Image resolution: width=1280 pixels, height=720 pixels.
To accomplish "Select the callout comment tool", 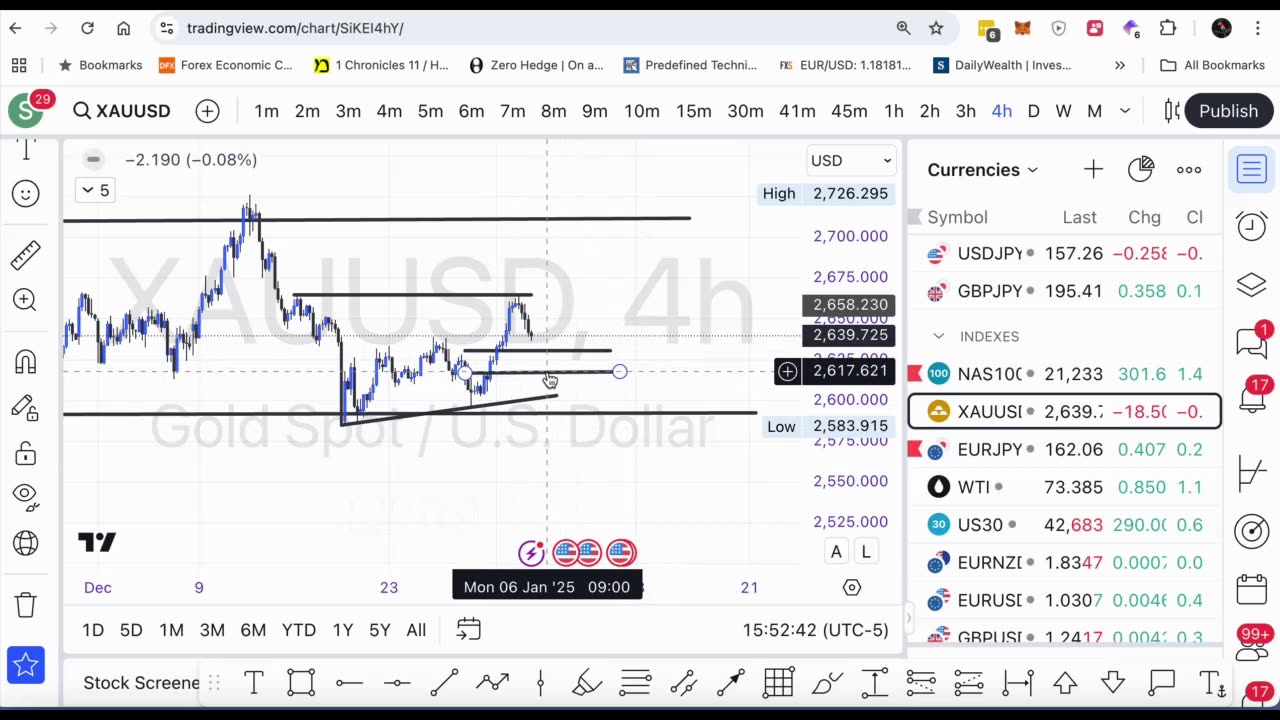I will pyautogui.click(x=1161, y=683).
